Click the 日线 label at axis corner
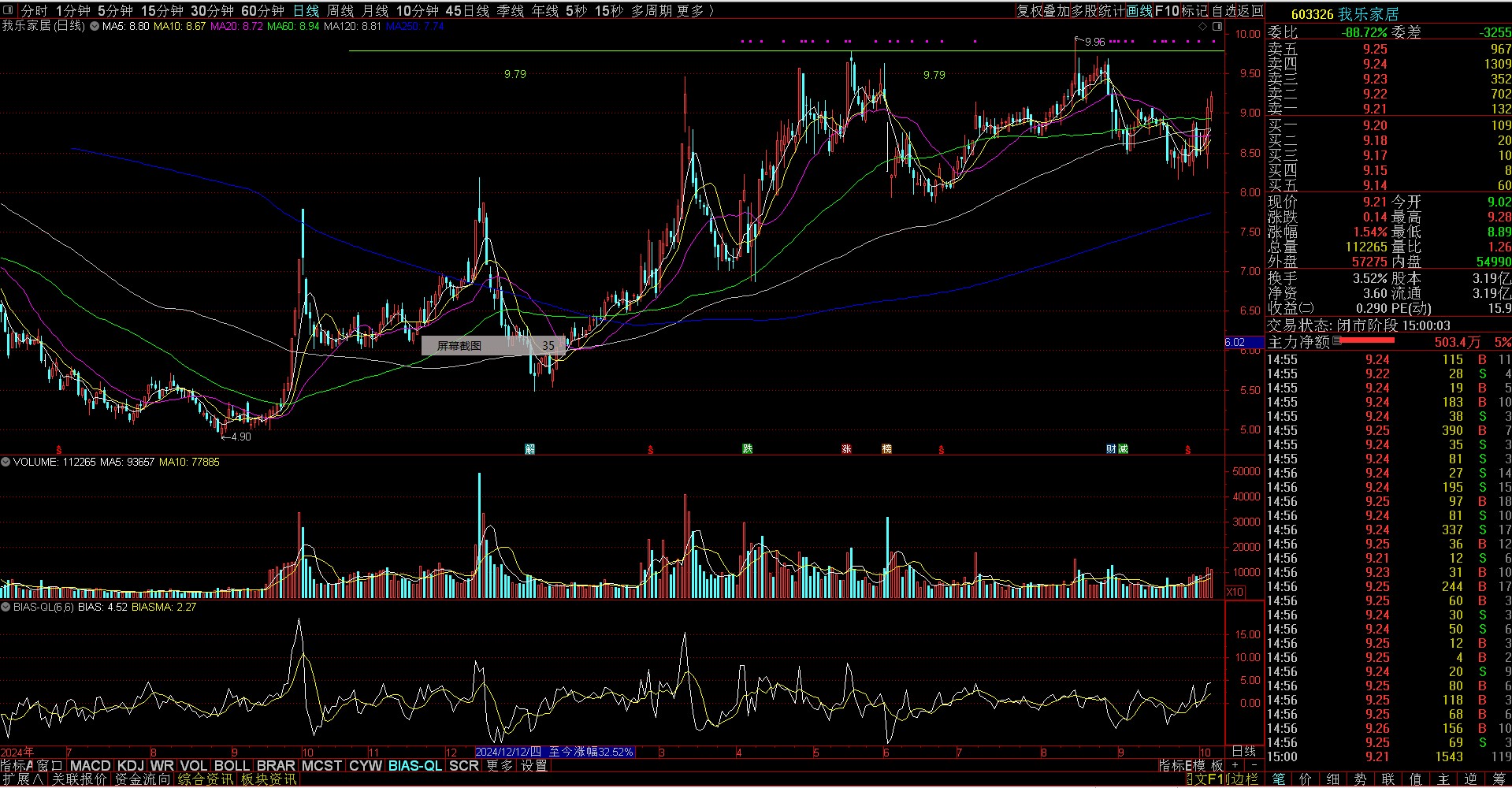The height and width of the screenshot is (788, 1512). [1243, 751]
